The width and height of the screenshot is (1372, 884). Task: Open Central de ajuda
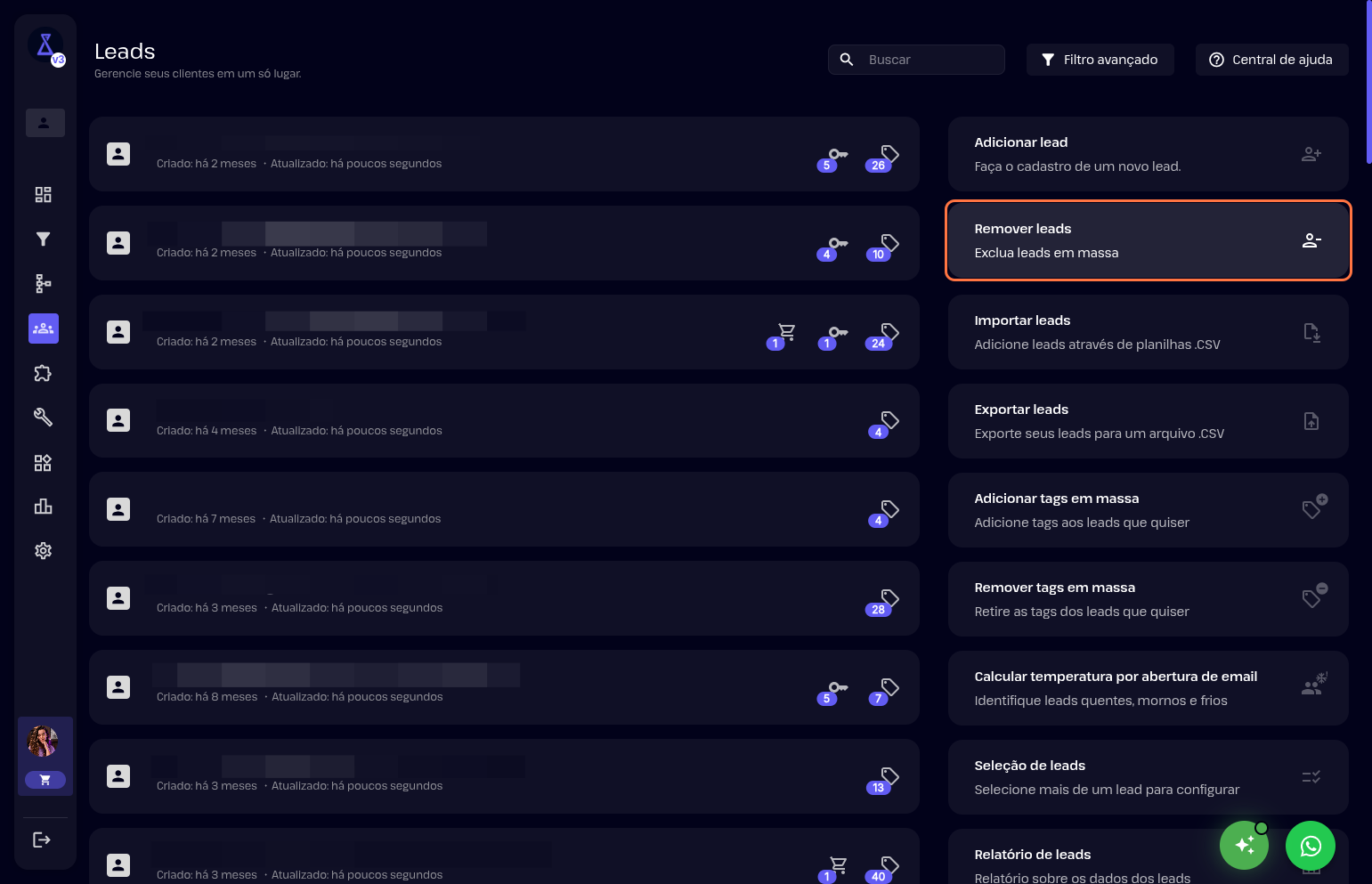pyautogui.click(x=1271, y=60)
